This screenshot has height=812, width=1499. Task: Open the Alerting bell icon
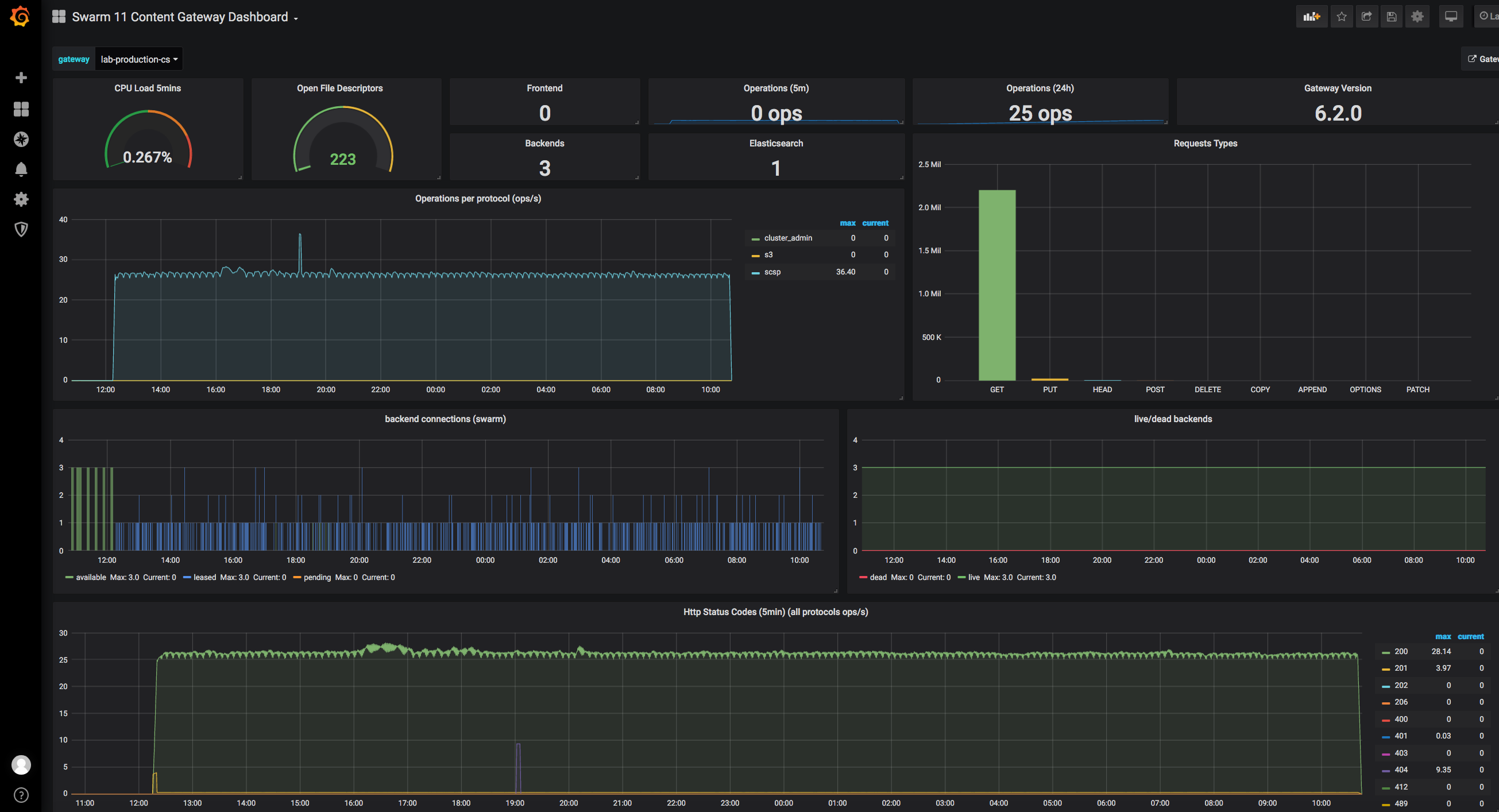(x=21, y=169)
